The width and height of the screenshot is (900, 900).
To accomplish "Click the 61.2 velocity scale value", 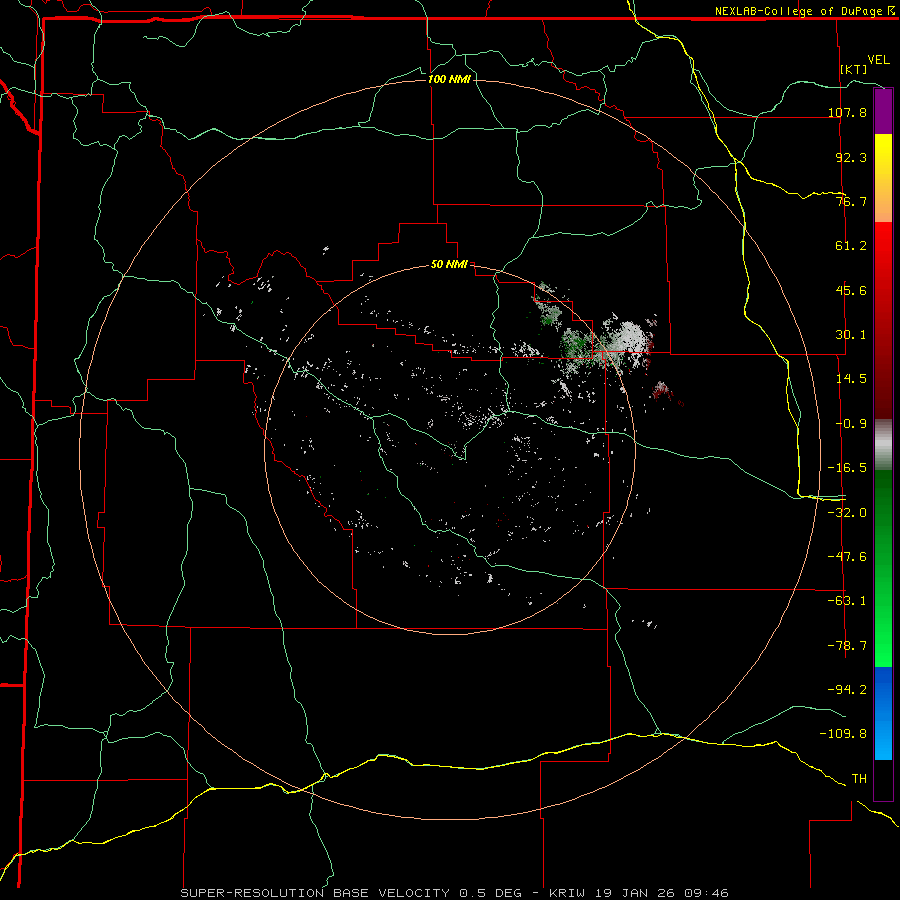I will click(851, 246).
